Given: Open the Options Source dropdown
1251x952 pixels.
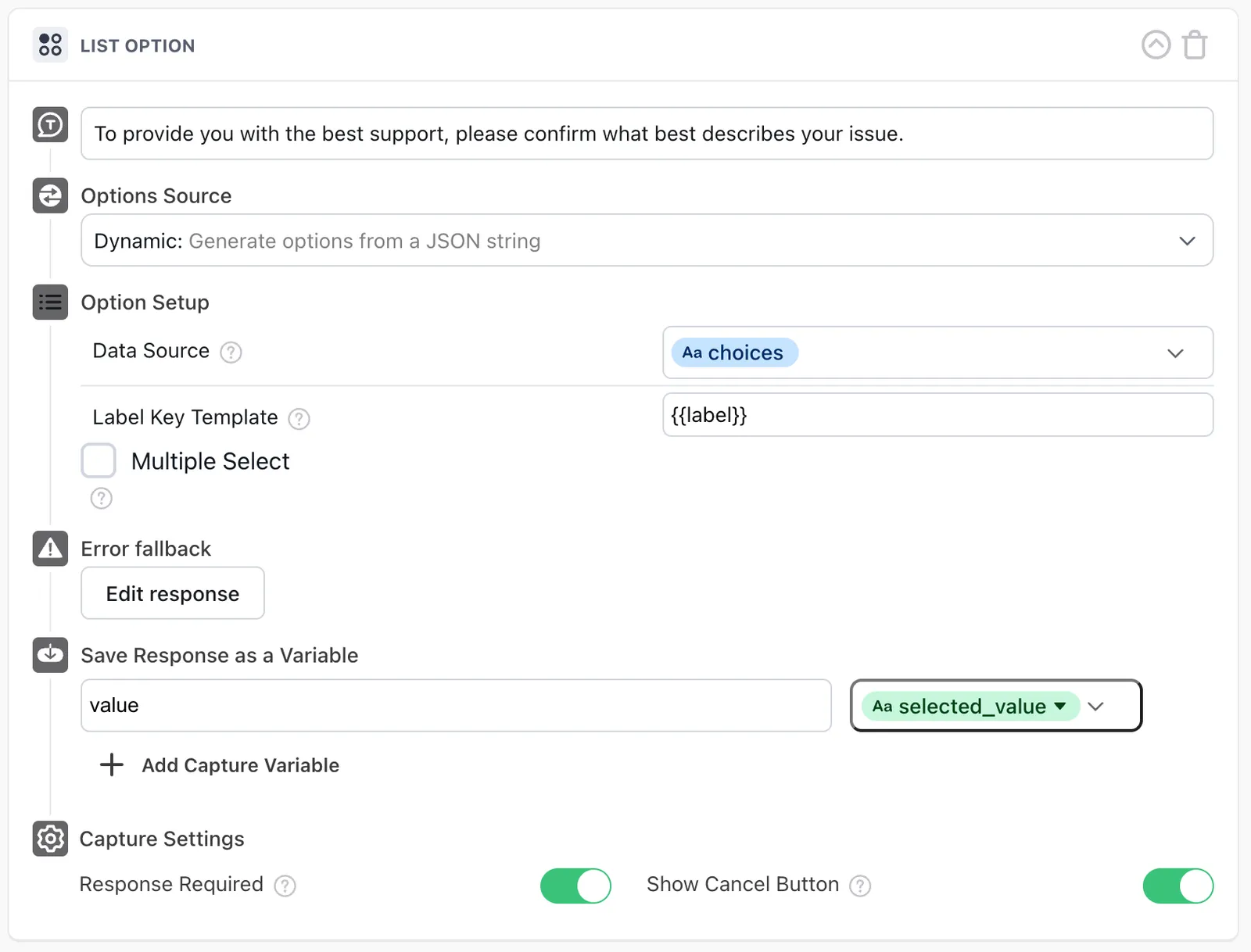Looking at the screenshot, I should point(647,240).
